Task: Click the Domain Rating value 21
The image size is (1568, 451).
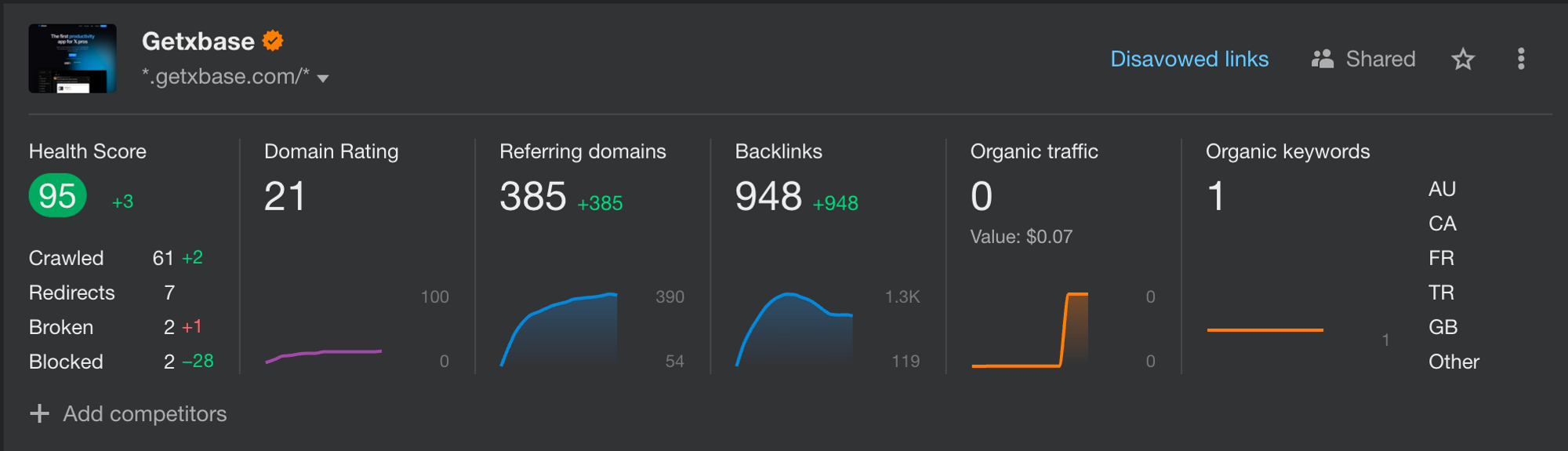Action: pyautogui.click(x=285, y=196)
